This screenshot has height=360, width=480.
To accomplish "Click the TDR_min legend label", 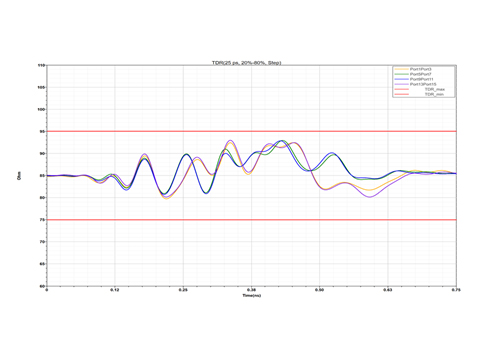I will tap(434, 94).
